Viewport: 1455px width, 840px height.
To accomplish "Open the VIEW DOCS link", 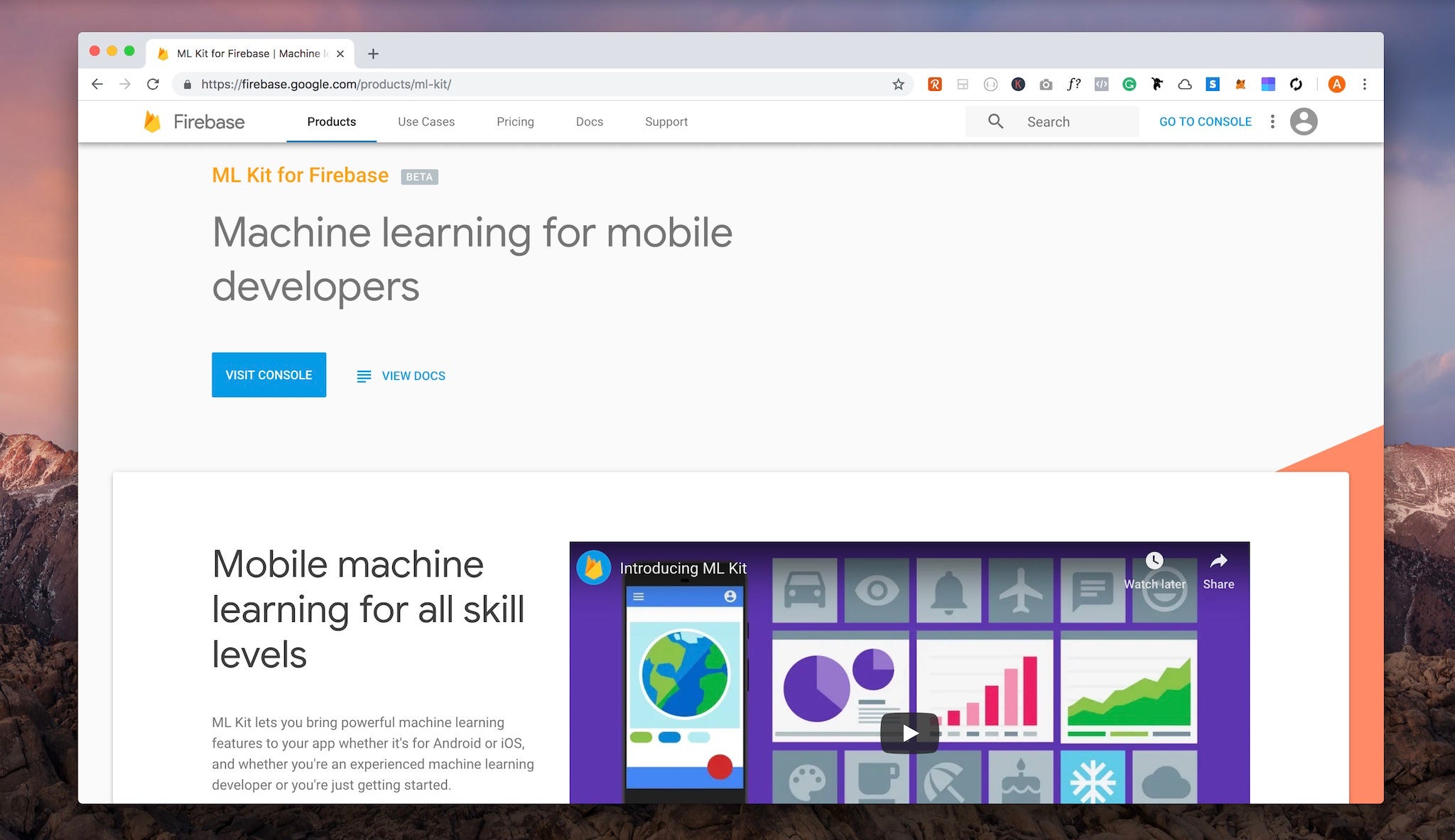I will pos(413,376).
